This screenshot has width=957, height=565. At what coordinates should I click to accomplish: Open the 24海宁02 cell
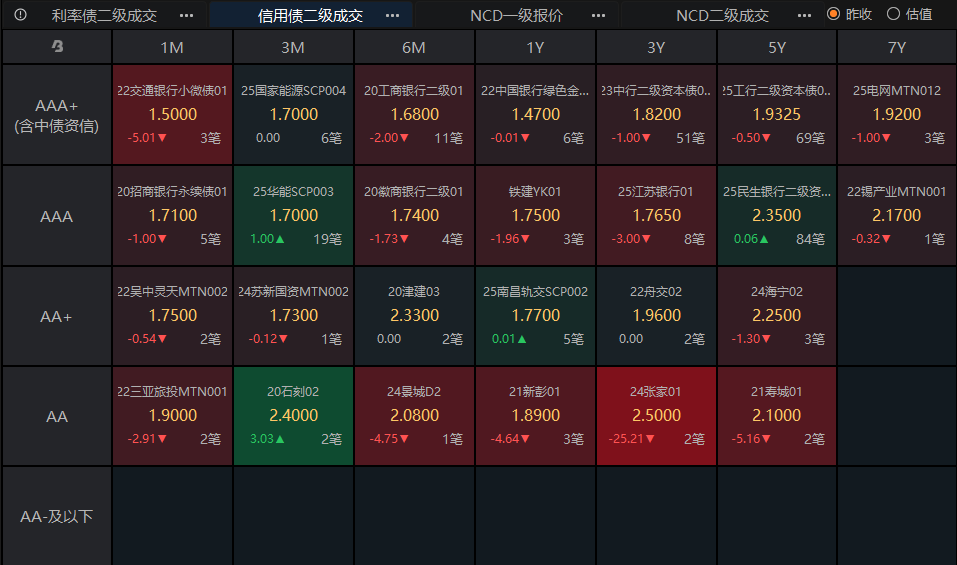pos(777,316)
